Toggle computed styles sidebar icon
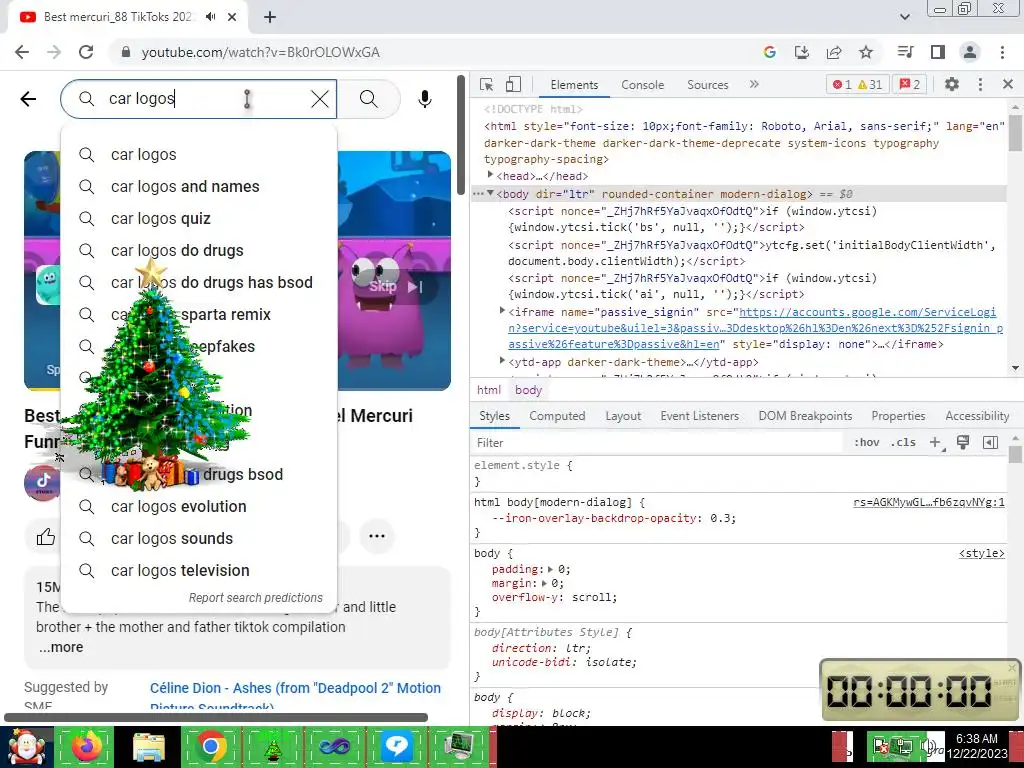Image resolution: width=1024 pixels, height=768 pixels. (990, 443)
